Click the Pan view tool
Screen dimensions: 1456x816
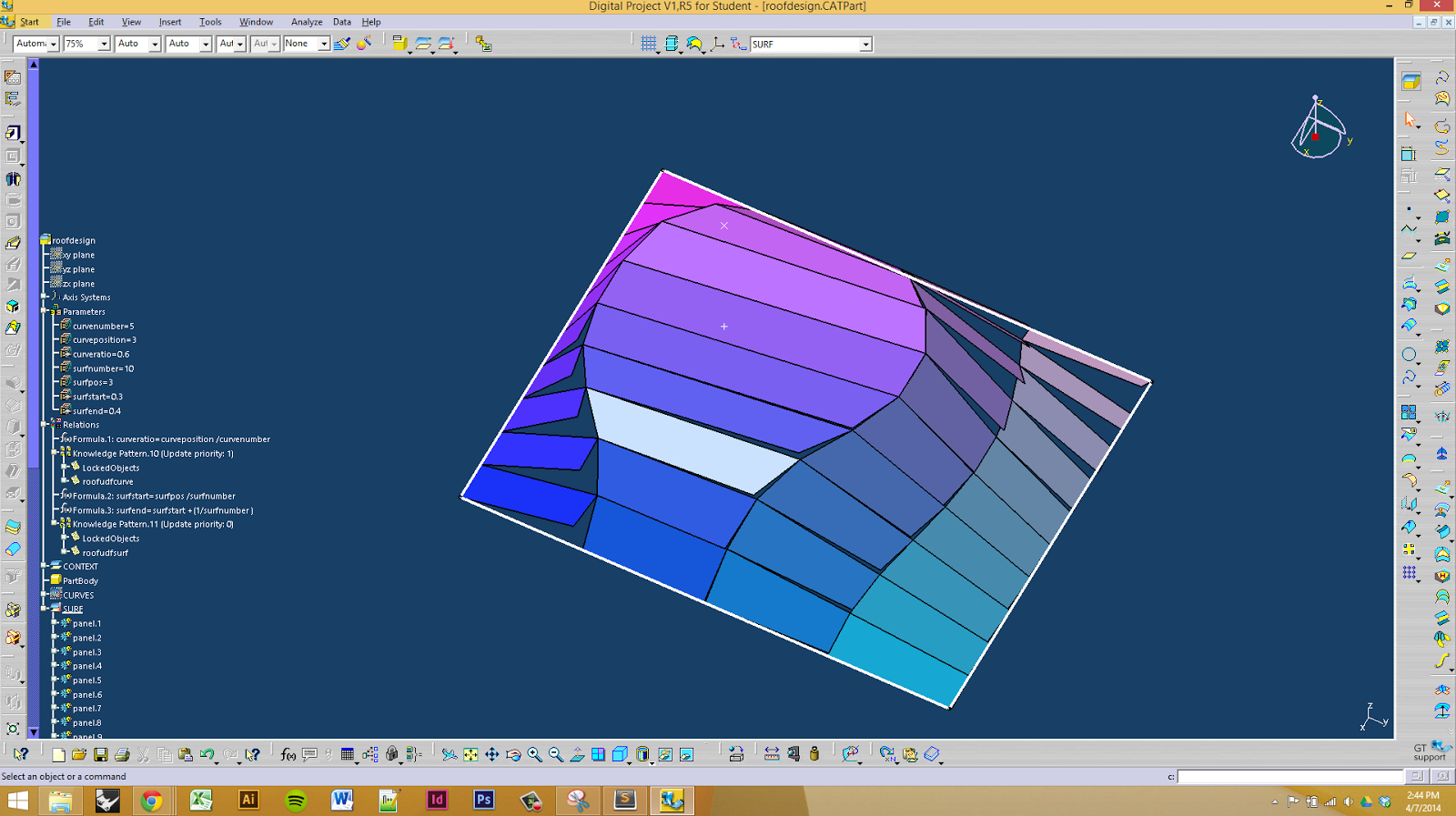491,754
